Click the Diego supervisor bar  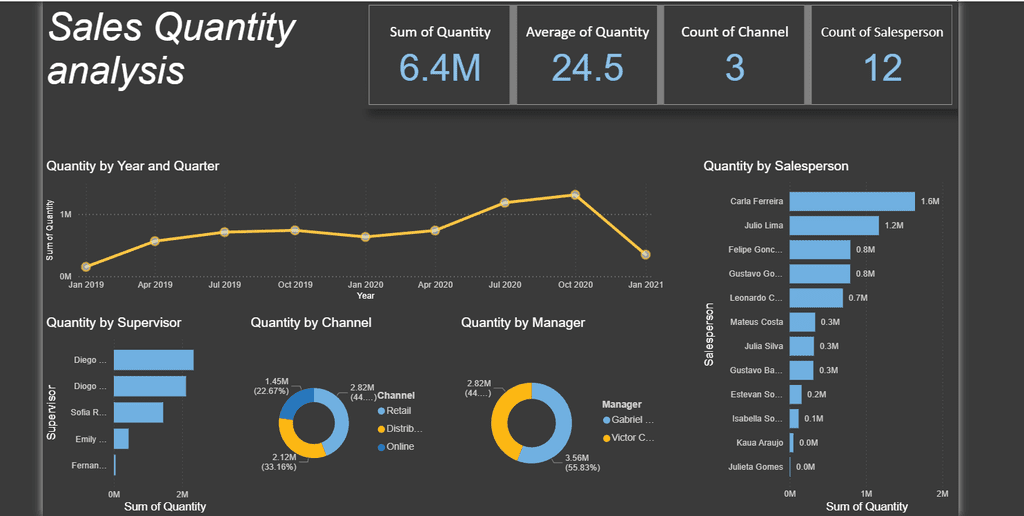pos(153,360)
